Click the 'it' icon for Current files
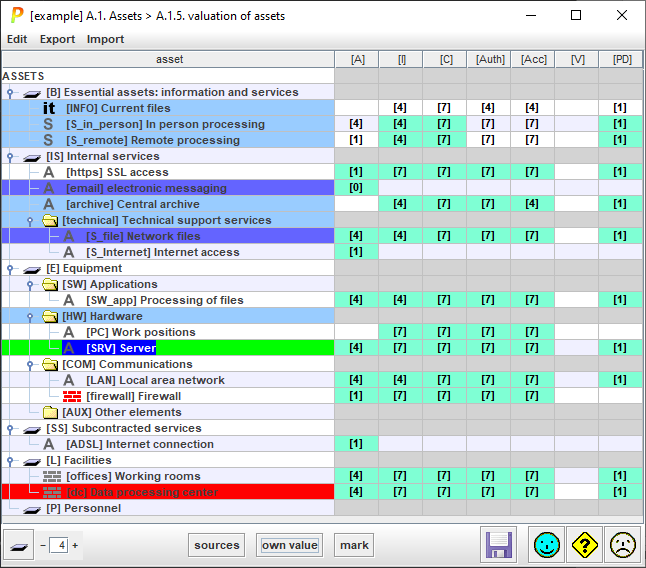 (49, 108)
